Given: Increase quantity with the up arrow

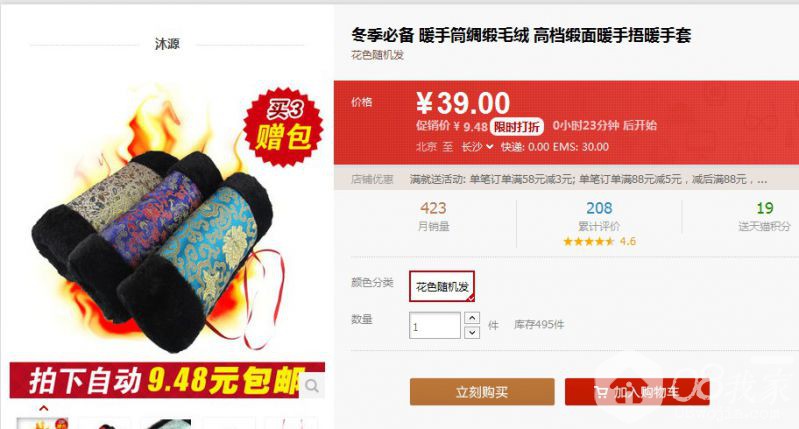Looking at the screenshot, I should click(x=472, y=318).
